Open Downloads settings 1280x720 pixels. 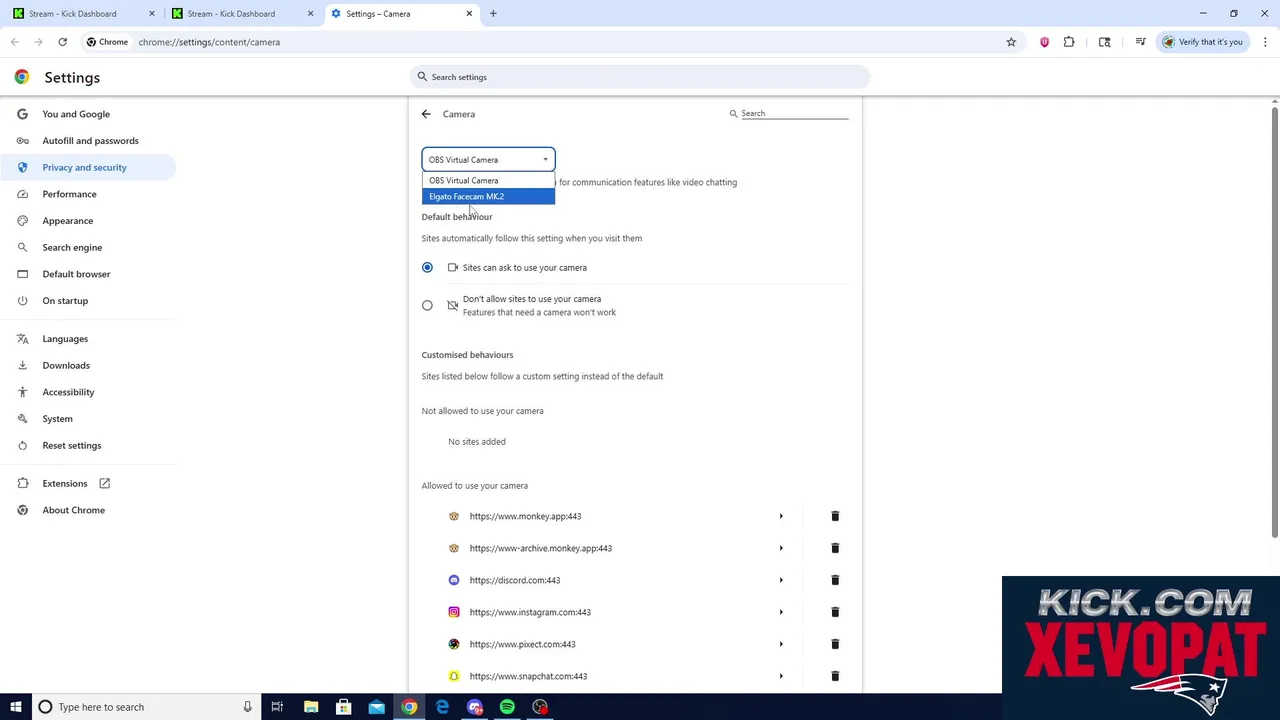point(88,365)
